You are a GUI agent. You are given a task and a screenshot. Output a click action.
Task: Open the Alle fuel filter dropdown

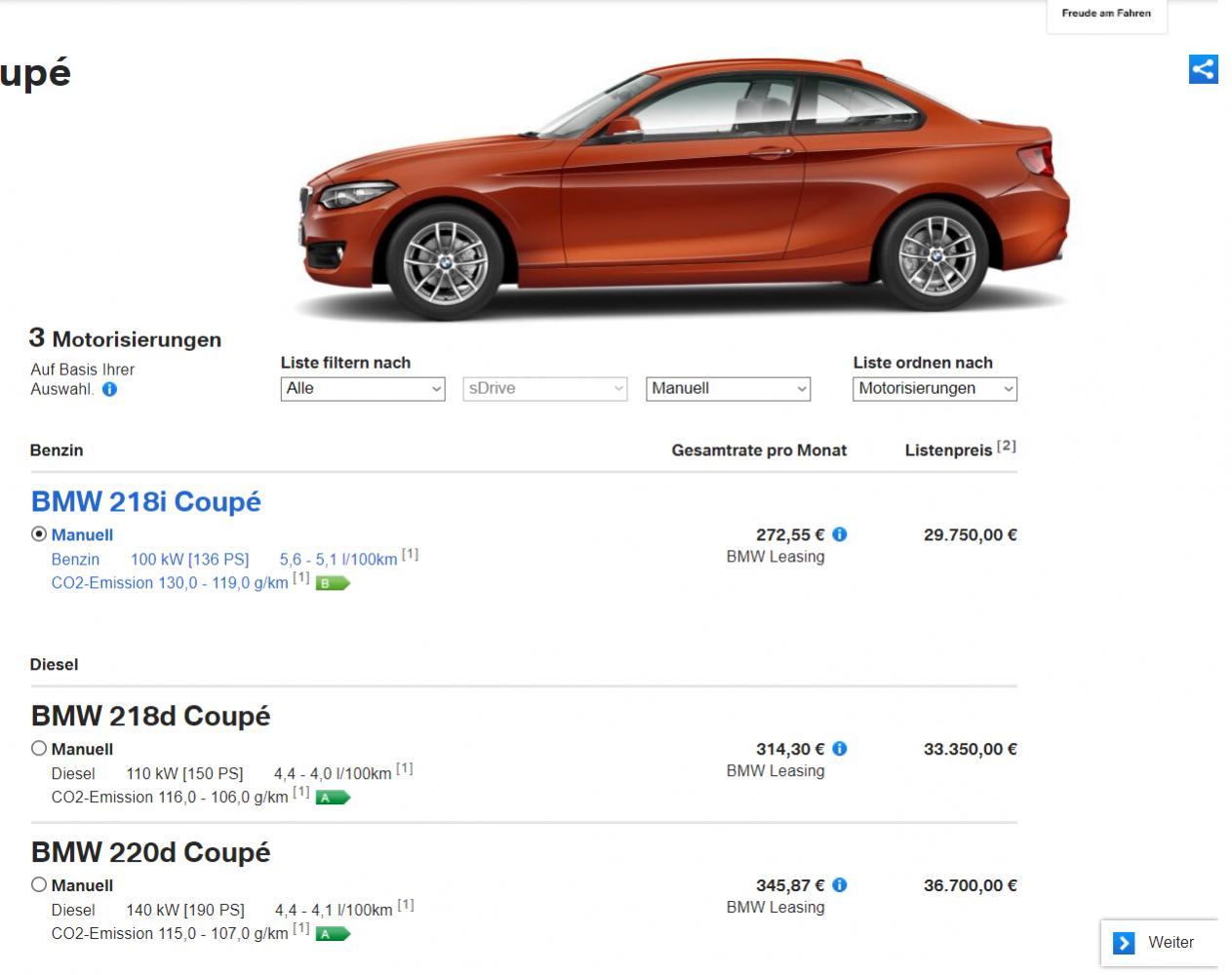363,389
